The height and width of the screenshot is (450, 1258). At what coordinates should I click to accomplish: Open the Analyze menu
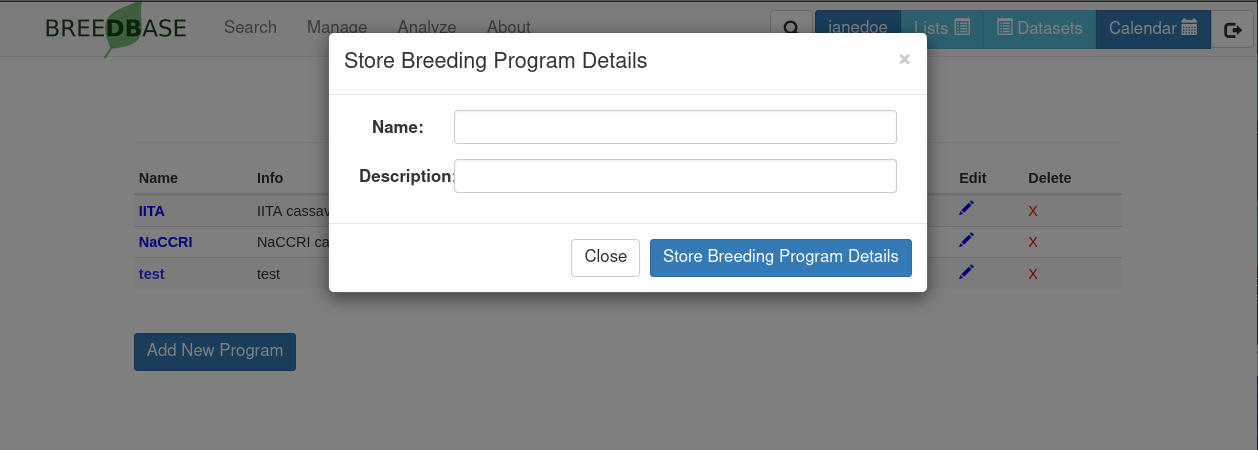click(427, 28)
